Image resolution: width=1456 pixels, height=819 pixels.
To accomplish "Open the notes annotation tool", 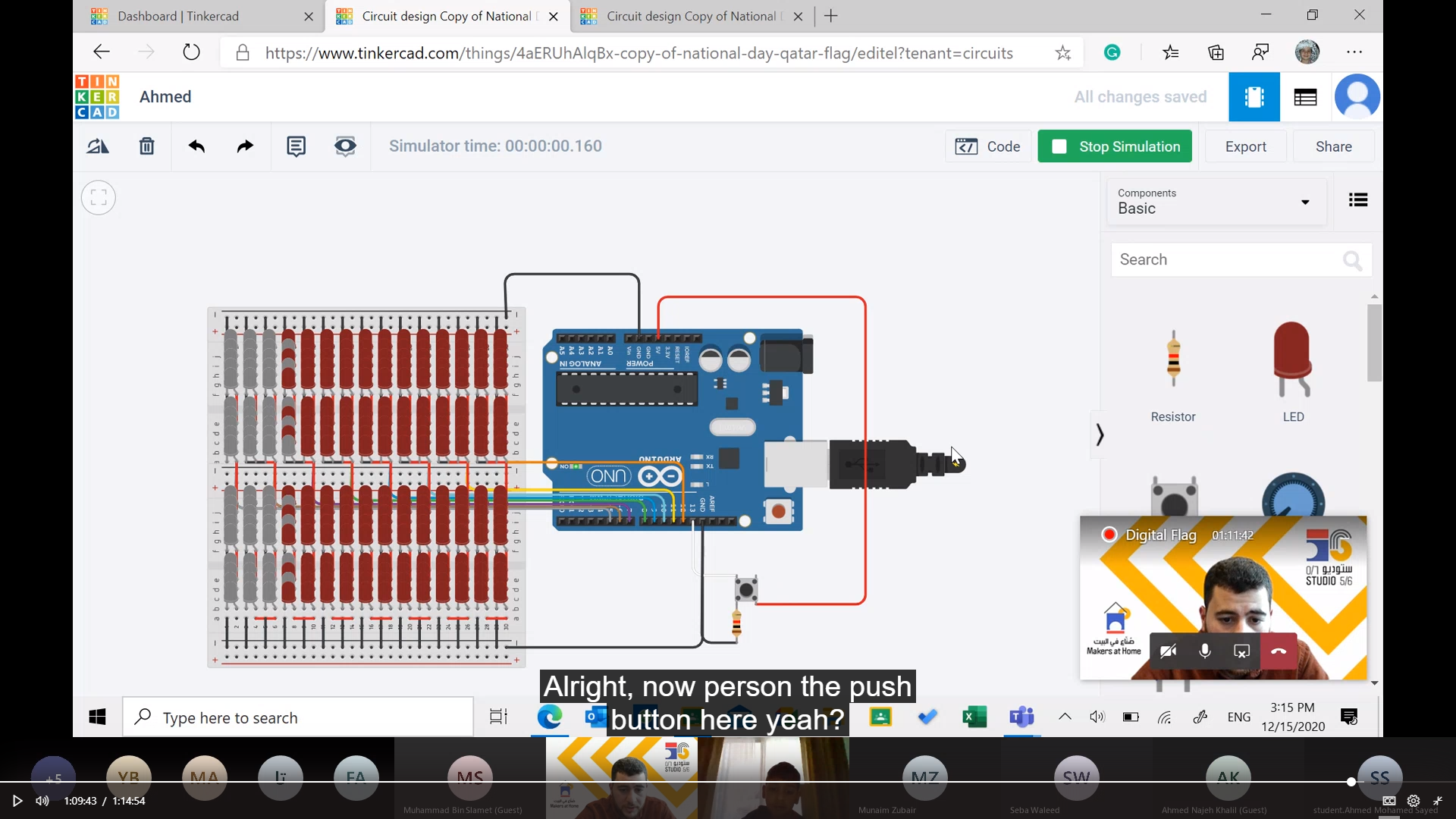I will click(x=297, y=146).
